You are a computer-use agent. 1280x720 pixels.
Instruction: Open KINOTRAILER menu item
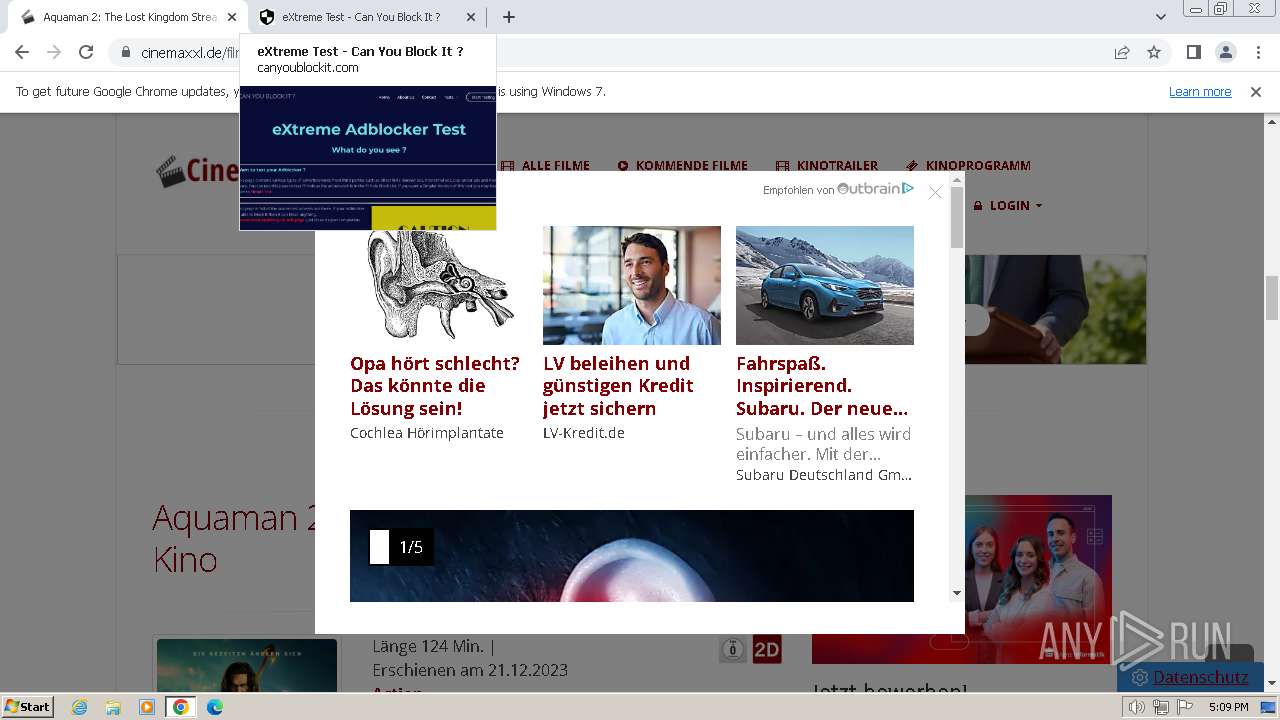828,166
